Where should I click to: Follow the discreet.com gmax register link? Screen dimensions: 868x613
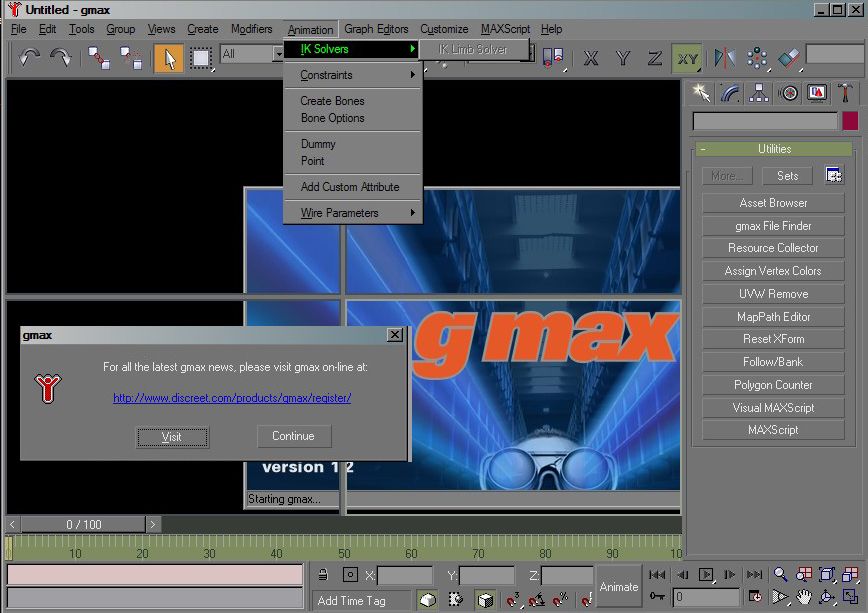[232, 398]
